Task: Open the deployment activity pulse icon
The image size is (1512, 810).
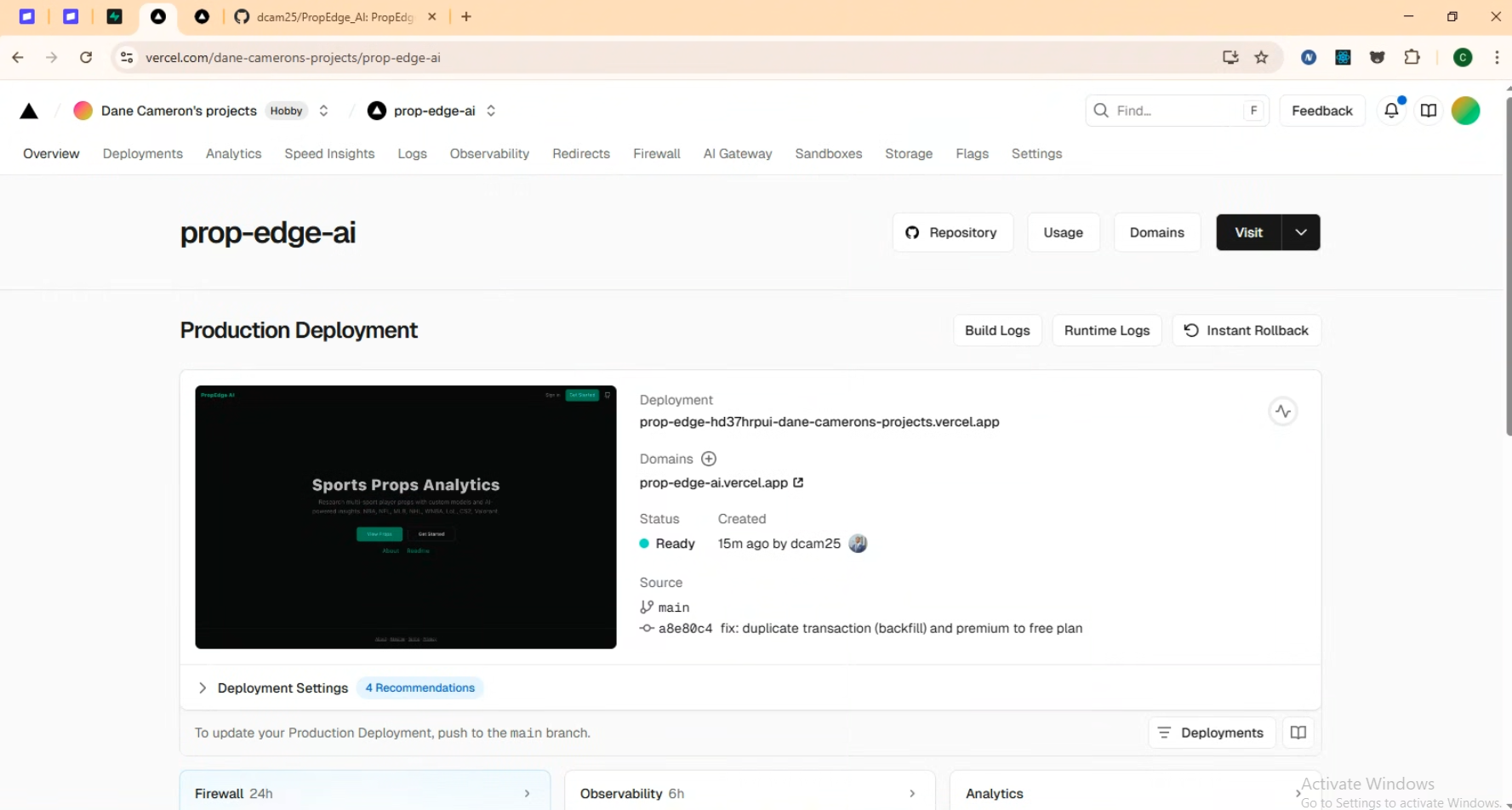Action: (1282, 412)
